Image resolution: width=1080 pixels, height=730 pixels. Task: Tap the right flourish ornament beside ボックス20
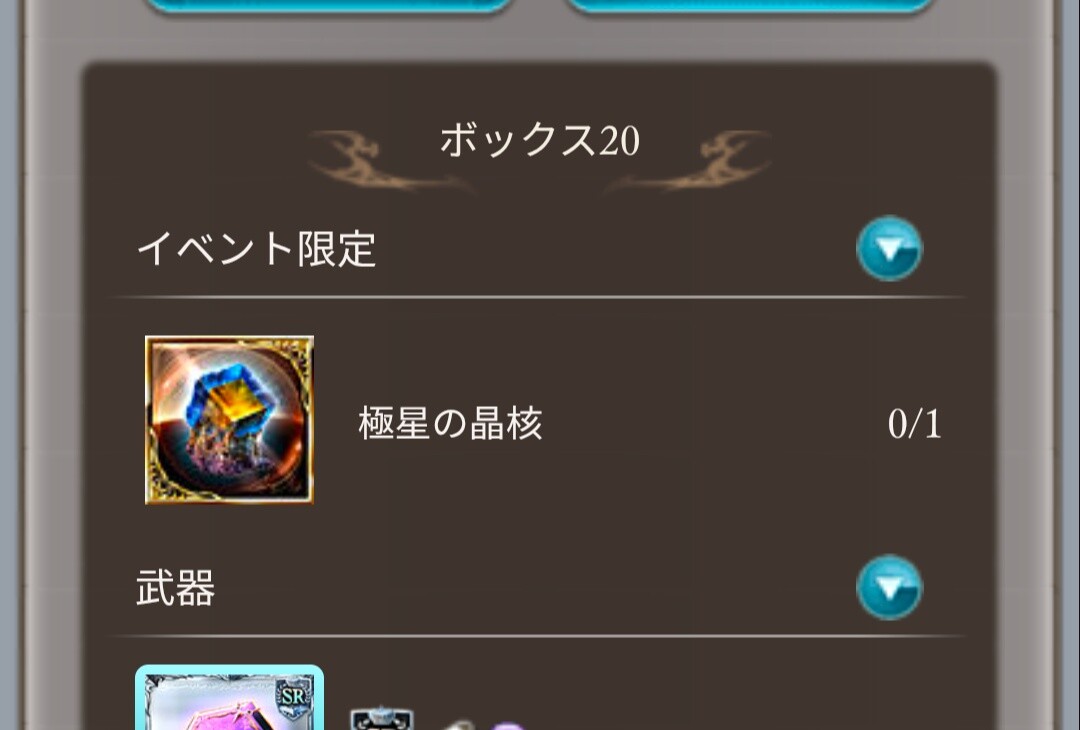tap(689, 160)
